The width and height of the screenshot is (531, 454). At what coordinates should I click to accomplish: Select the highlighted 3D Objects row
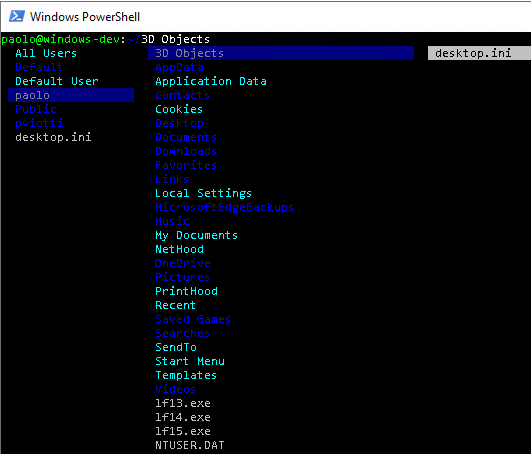pos(281,53)
